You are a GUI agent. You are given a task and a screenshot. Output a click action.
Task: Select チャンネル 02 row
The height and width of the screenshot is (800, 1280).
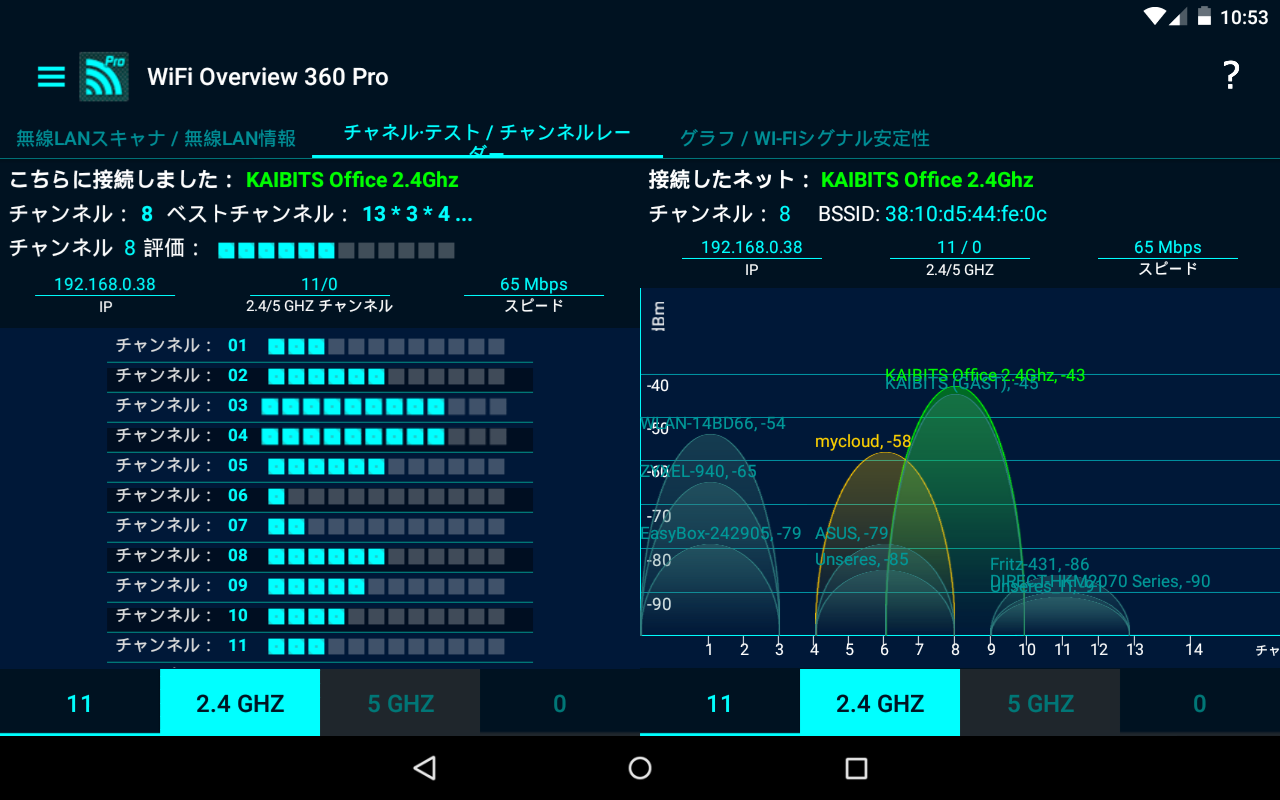(320, 376)
